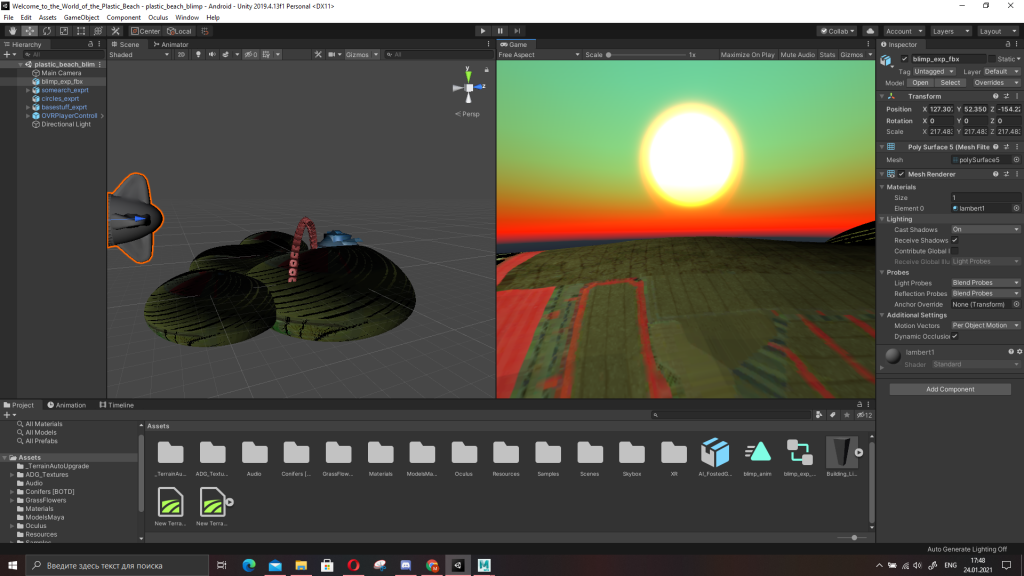Select the Hand tool in the toolbar
Viewport: 1024px width, 576px height.
coord(12,31)
